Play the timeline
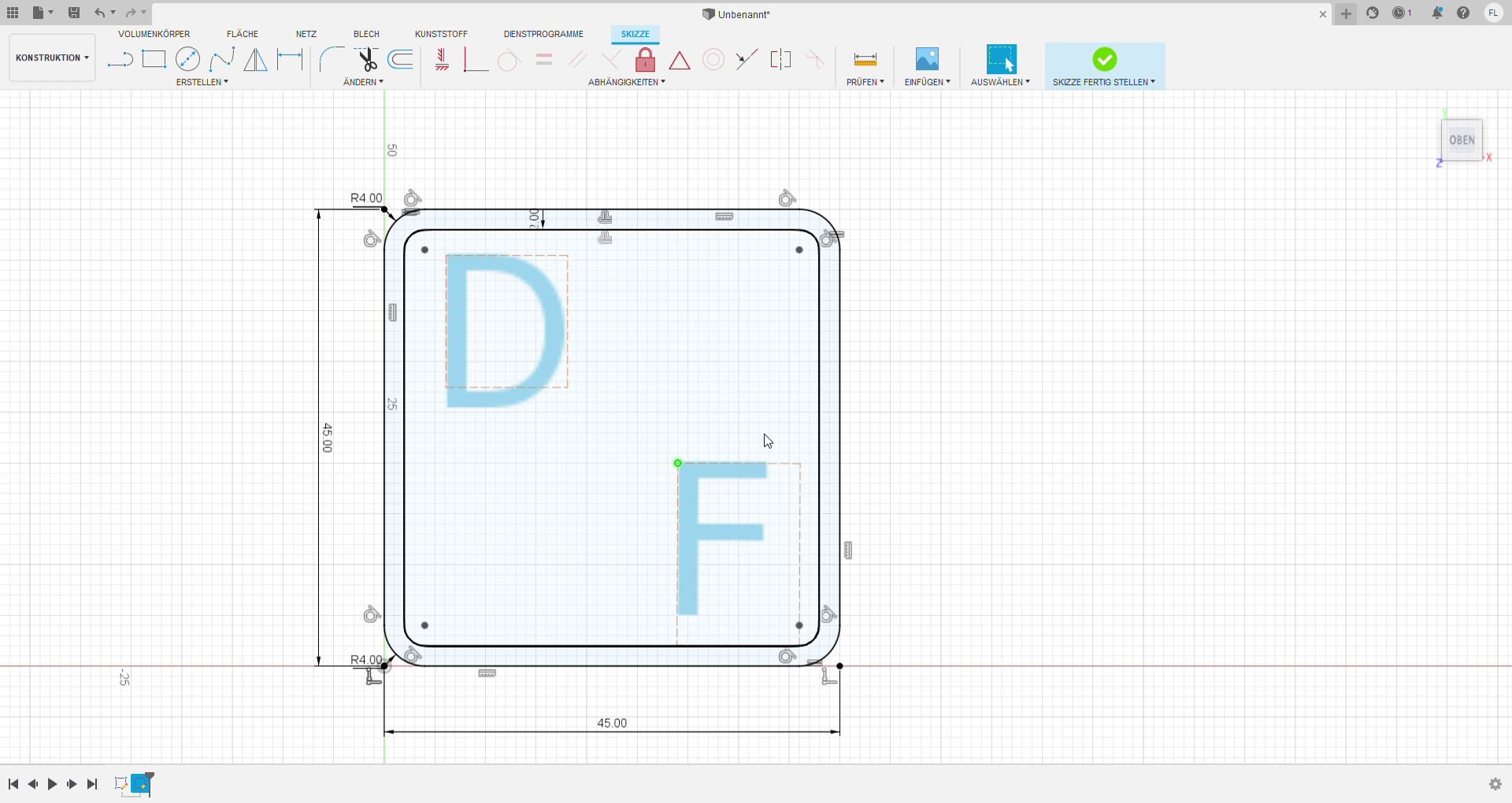Image resolution: width=1512 pixels, height=803 pixels. [52, 784]
